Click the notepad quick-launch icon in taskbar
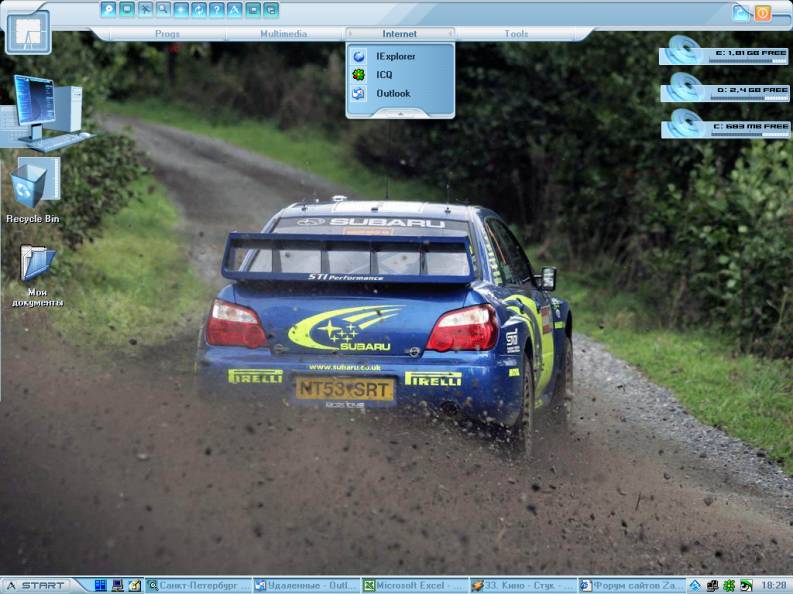The width and height of the screenshot is (793, 594). coord(134,585)
